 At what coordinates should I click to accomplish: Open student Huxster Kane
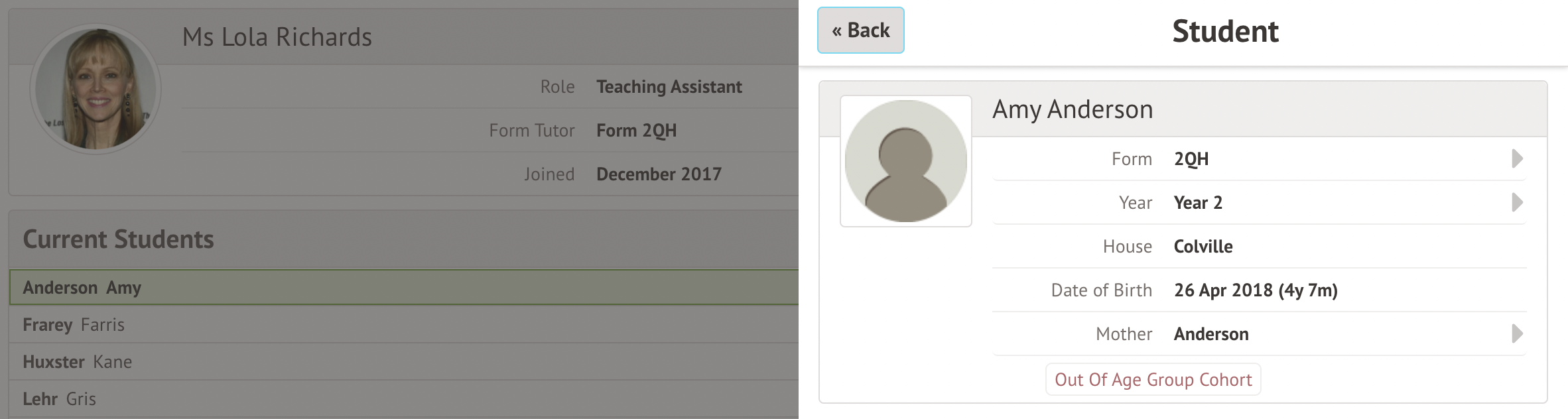[78, 362]
